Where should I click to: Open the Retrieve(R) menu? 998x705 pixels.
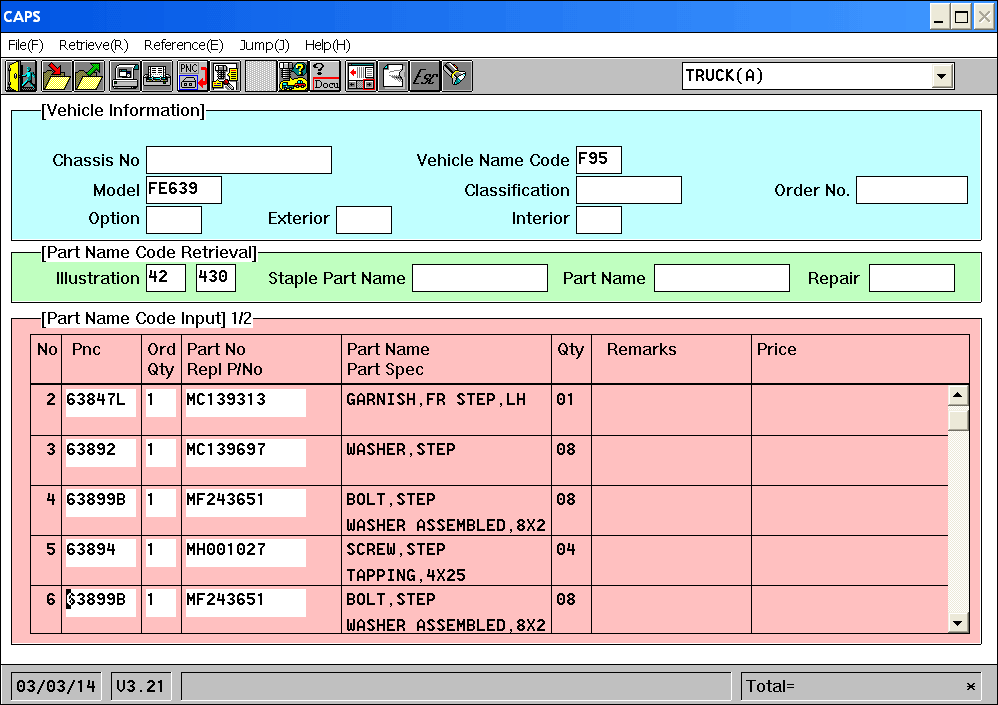click(94, 45)
